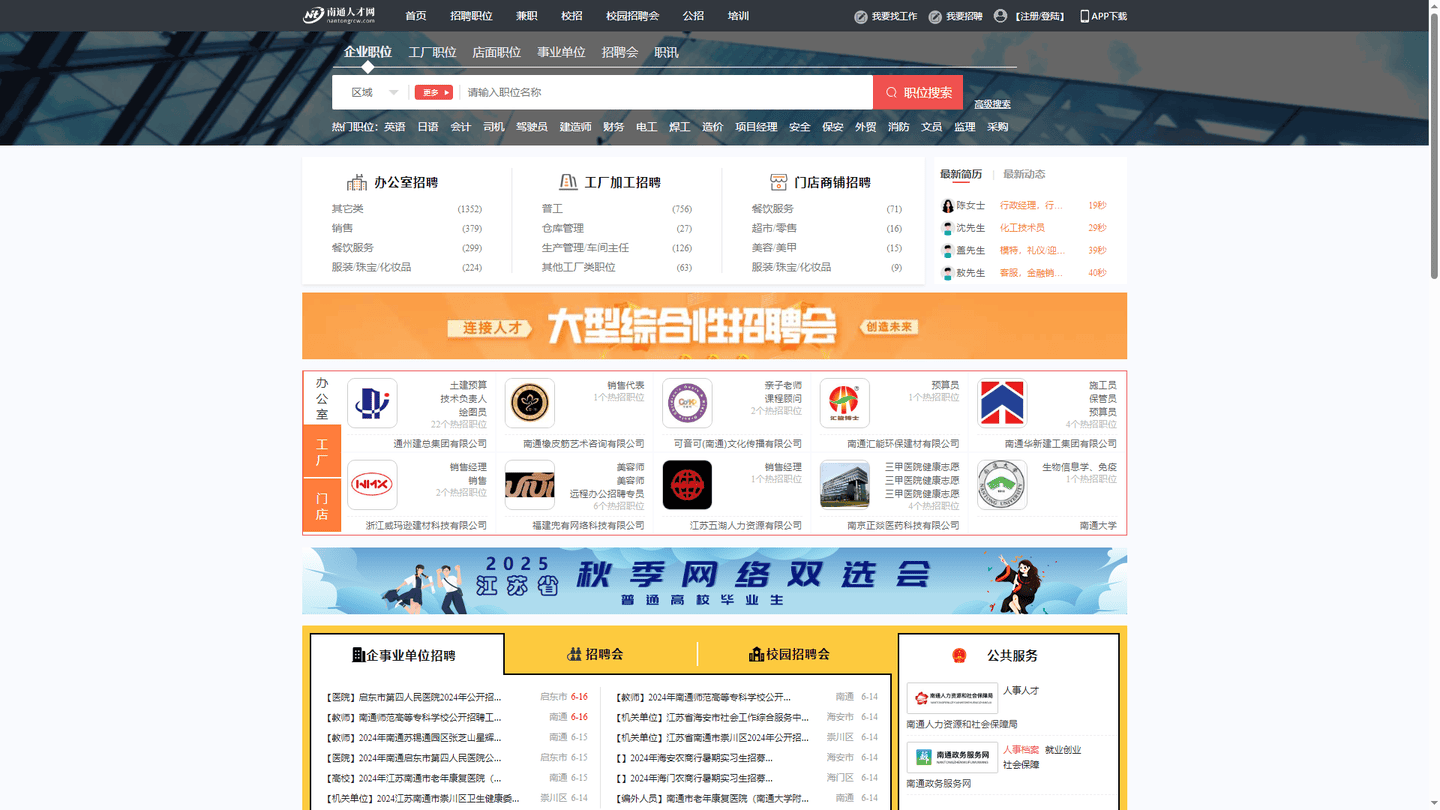Image resolution: width=1440 pixels, height=810 pixels.
Task: Open 普工 category under 工厂加工招聘
Action: point(552,209)
